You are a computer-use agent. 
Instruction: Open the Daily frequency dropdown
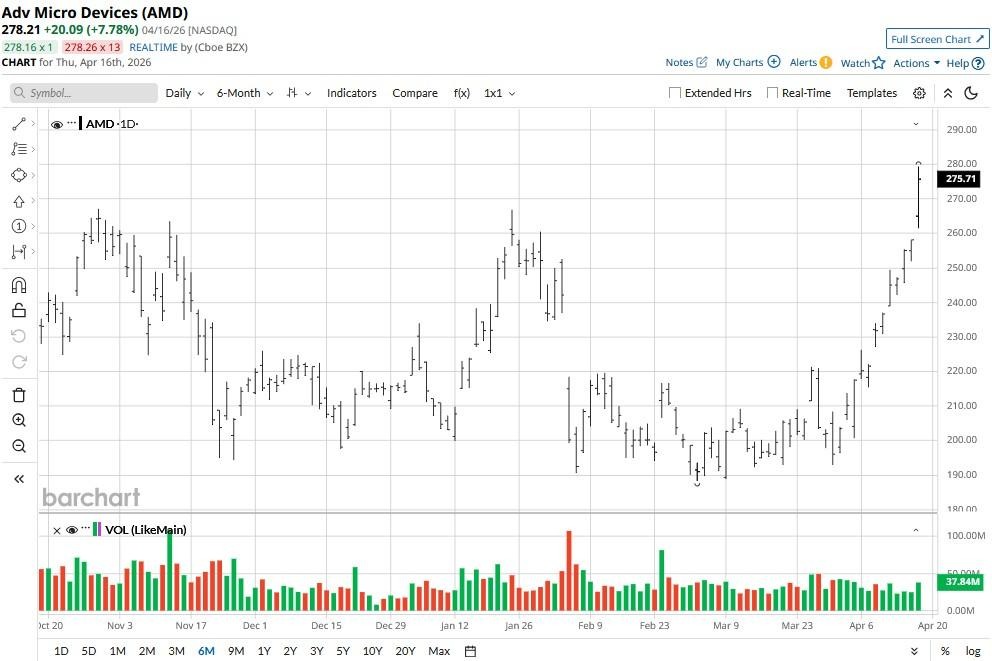pos(185,93)
